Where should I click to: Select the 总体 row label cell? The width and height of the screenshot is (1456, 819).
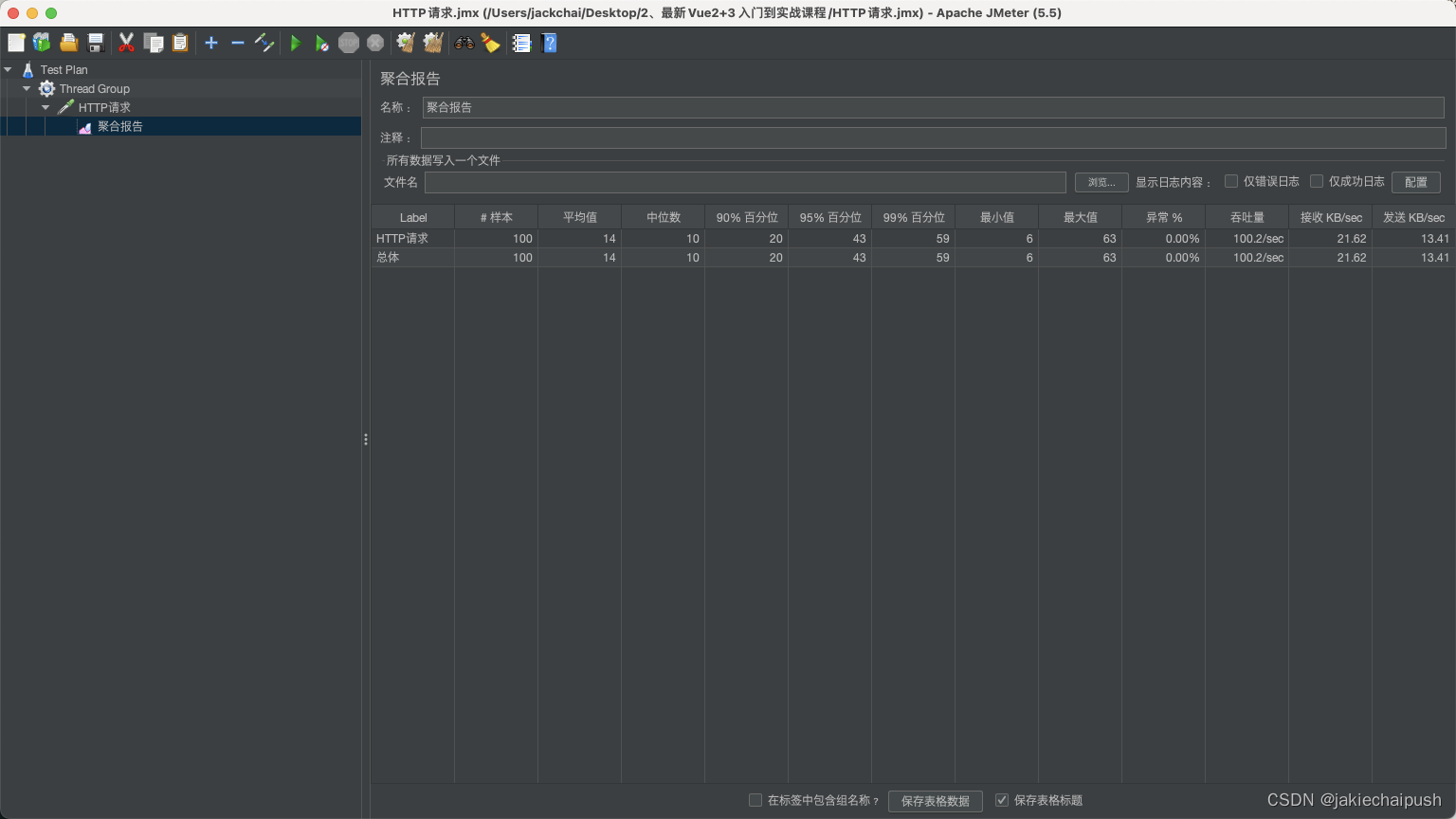[x=413, y=257]
